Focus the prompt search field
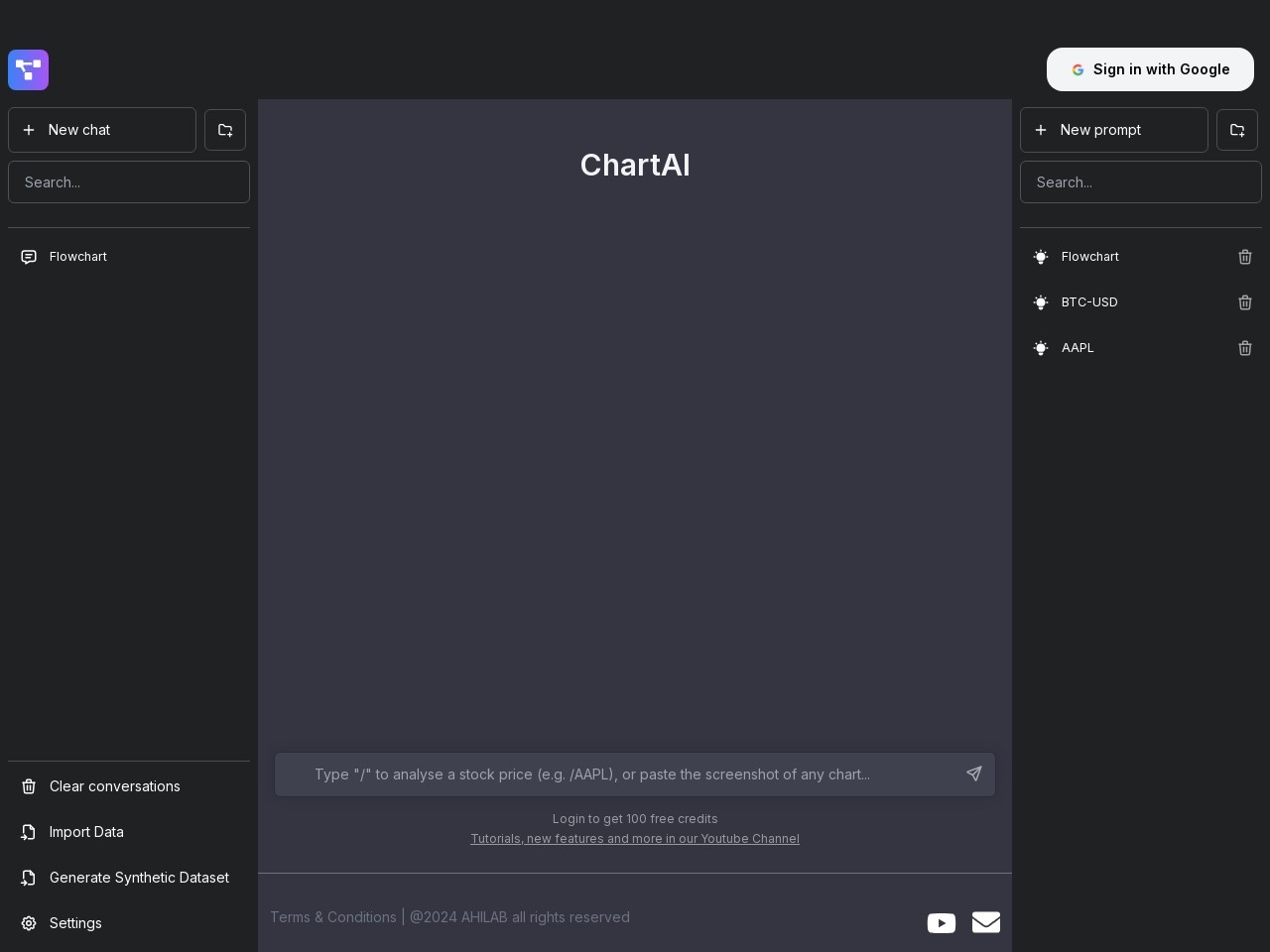This screenshot has height=952, width=1270. click(1141, 182)
